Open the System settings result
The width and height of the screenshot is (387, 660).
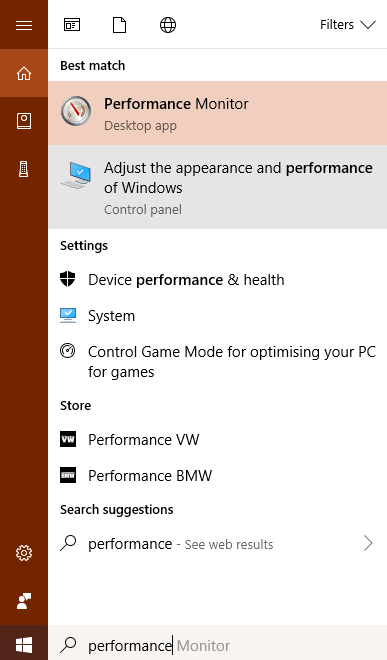point(218,316)
